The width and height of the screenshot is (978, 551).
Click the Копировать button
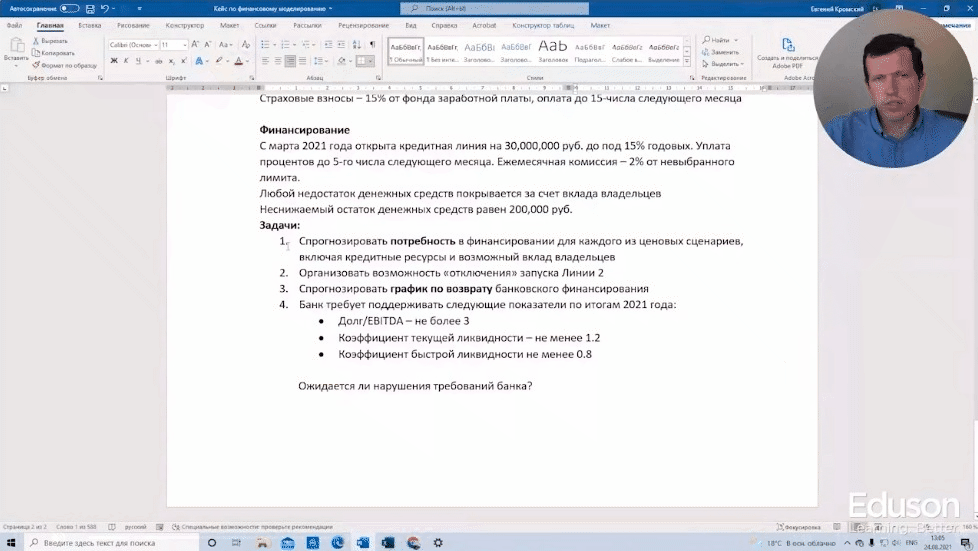point(54,53)
